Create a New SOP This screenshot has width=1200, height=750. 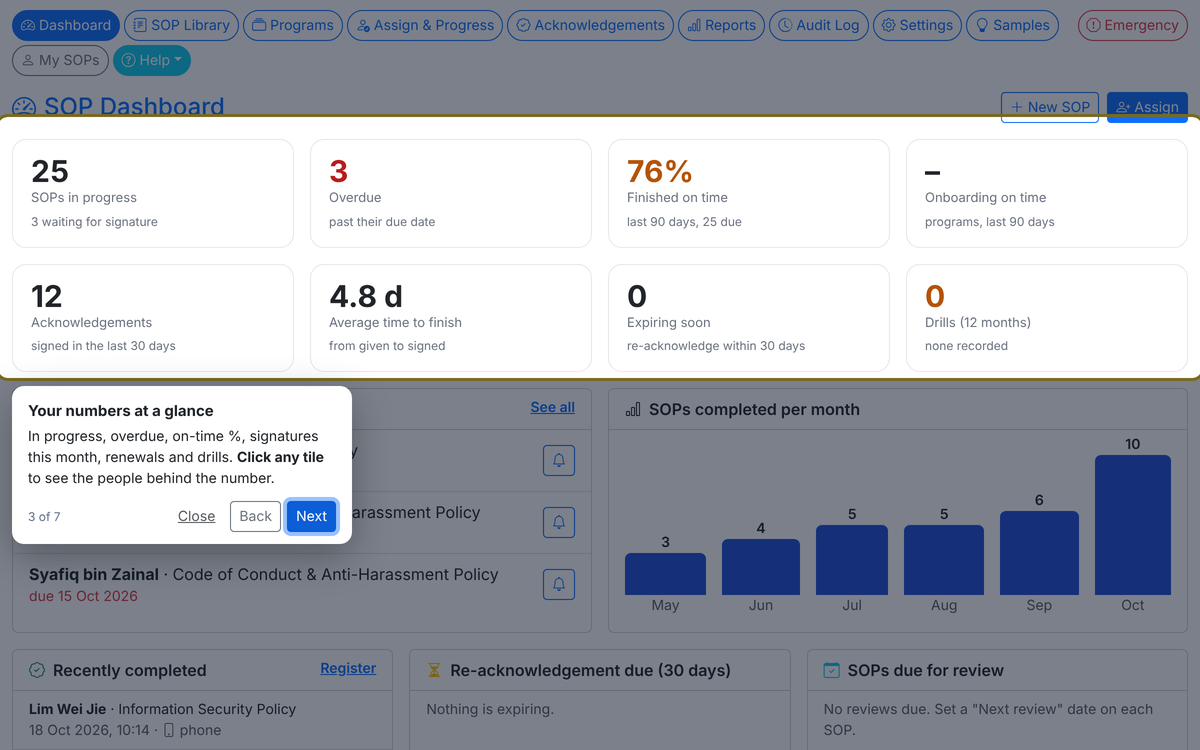tap(1050, 107)
